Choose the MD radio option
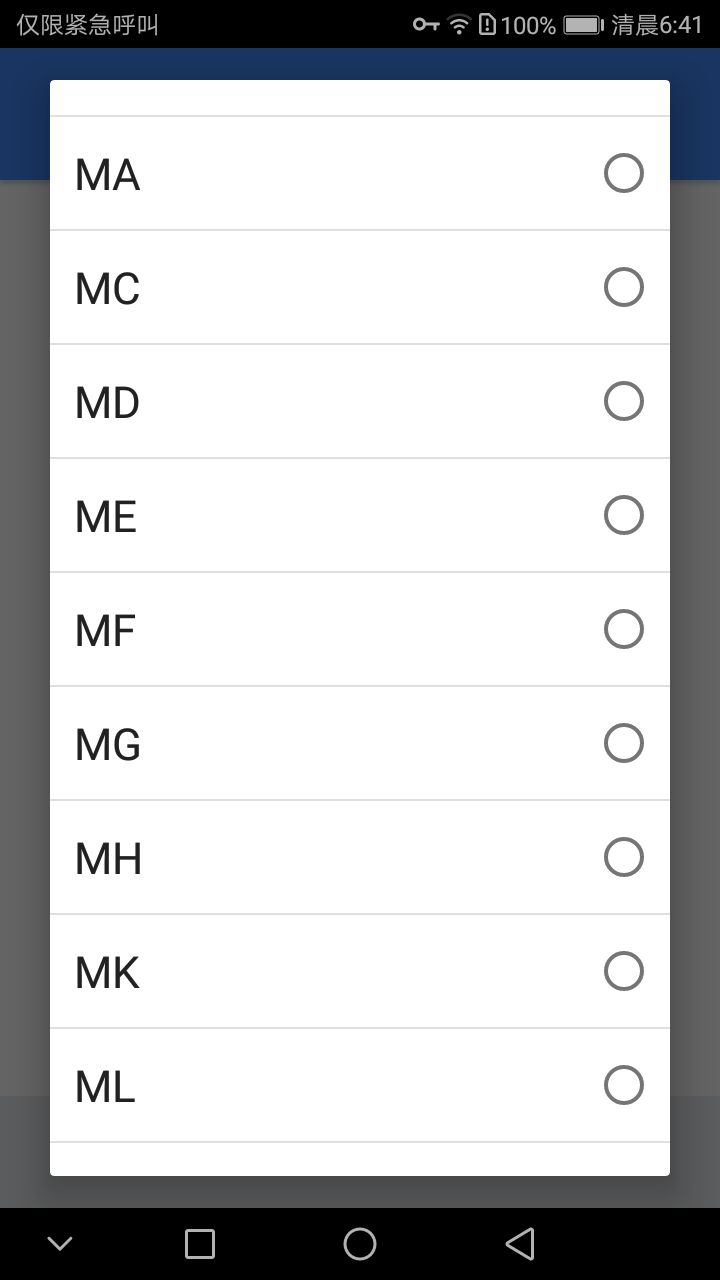720x1280 pixels. click(x=624, y=401)
